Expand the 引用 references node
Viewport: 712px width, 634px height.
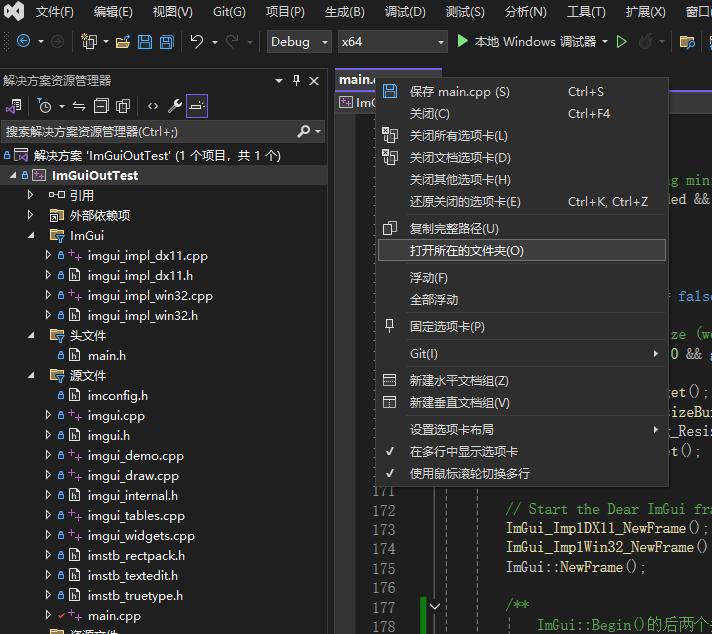point(30,195)
